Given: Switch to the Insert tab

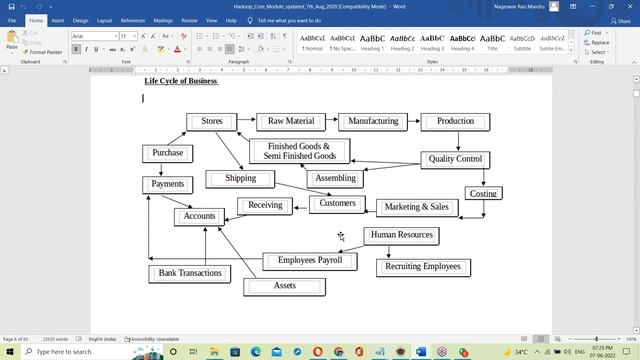Looking at the screenshot, I should (x=58, y=20).
